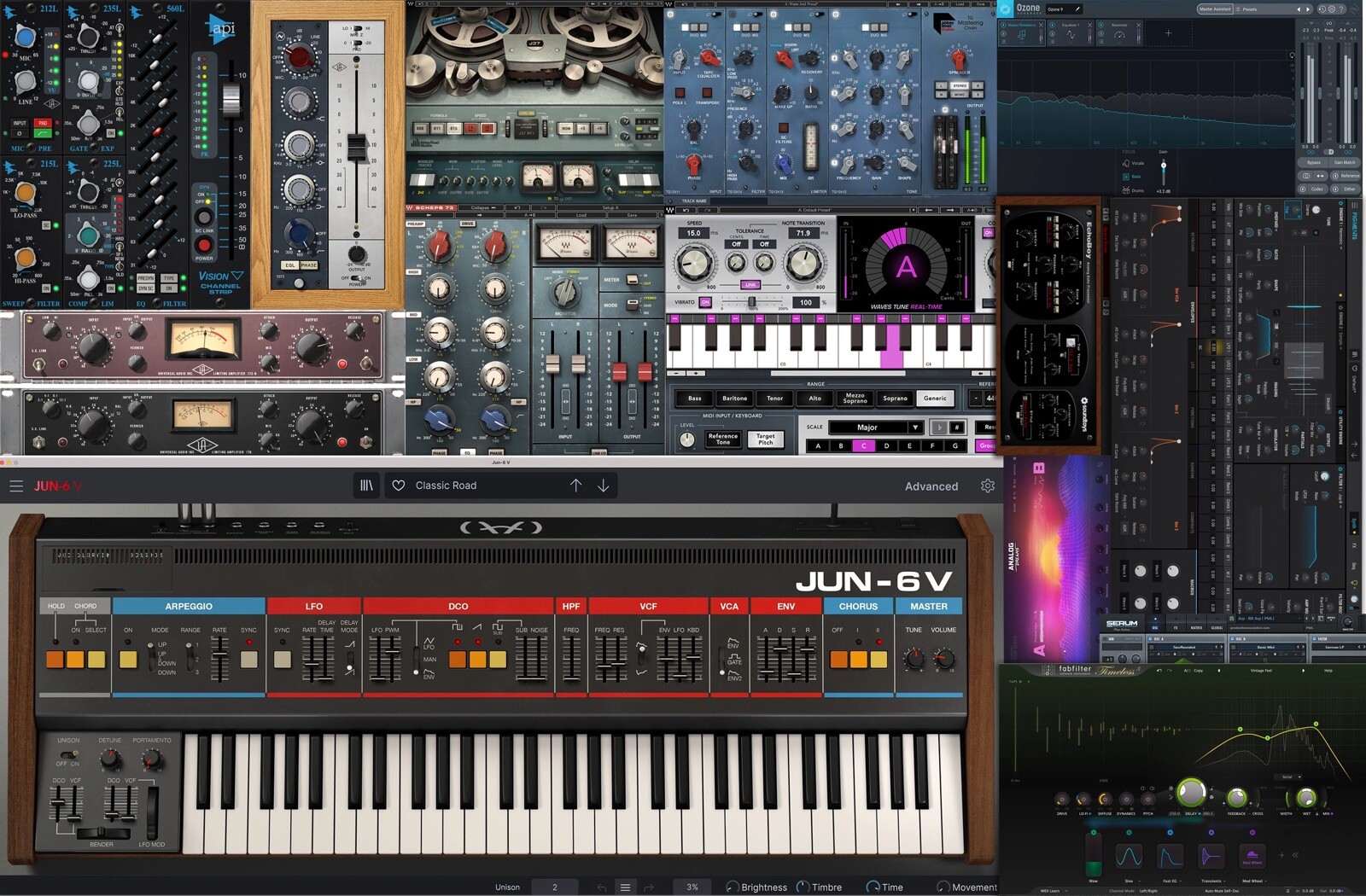Open the JUN-6V preset library (books icon)
The height and width of the screenshot is (896, 1366).
coord(367,485)
